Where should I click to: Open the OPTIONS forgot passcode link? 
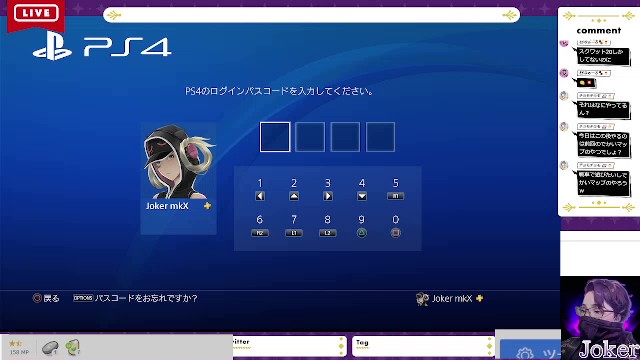point(135,298)
